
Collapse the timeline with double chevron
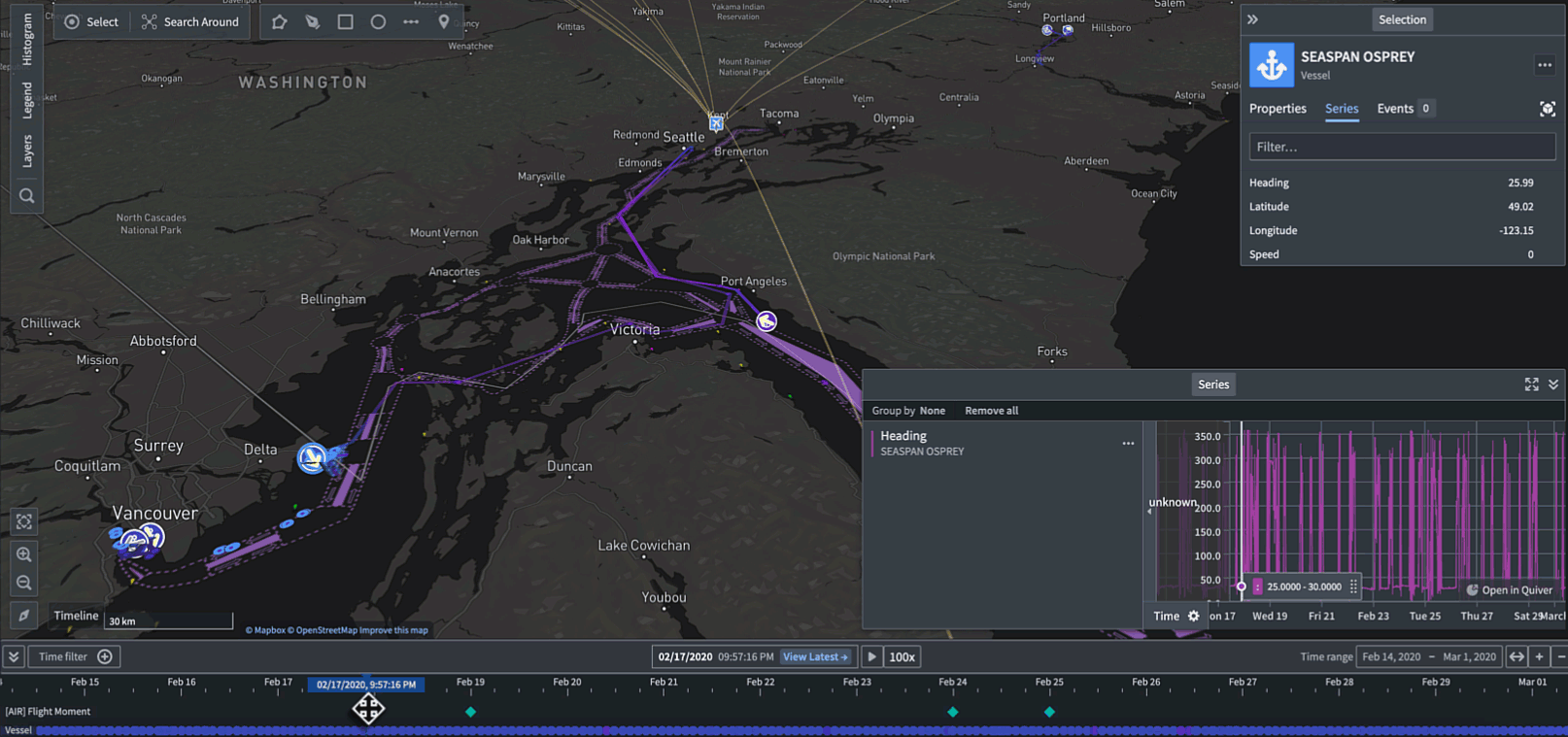(x=14, y=656)
